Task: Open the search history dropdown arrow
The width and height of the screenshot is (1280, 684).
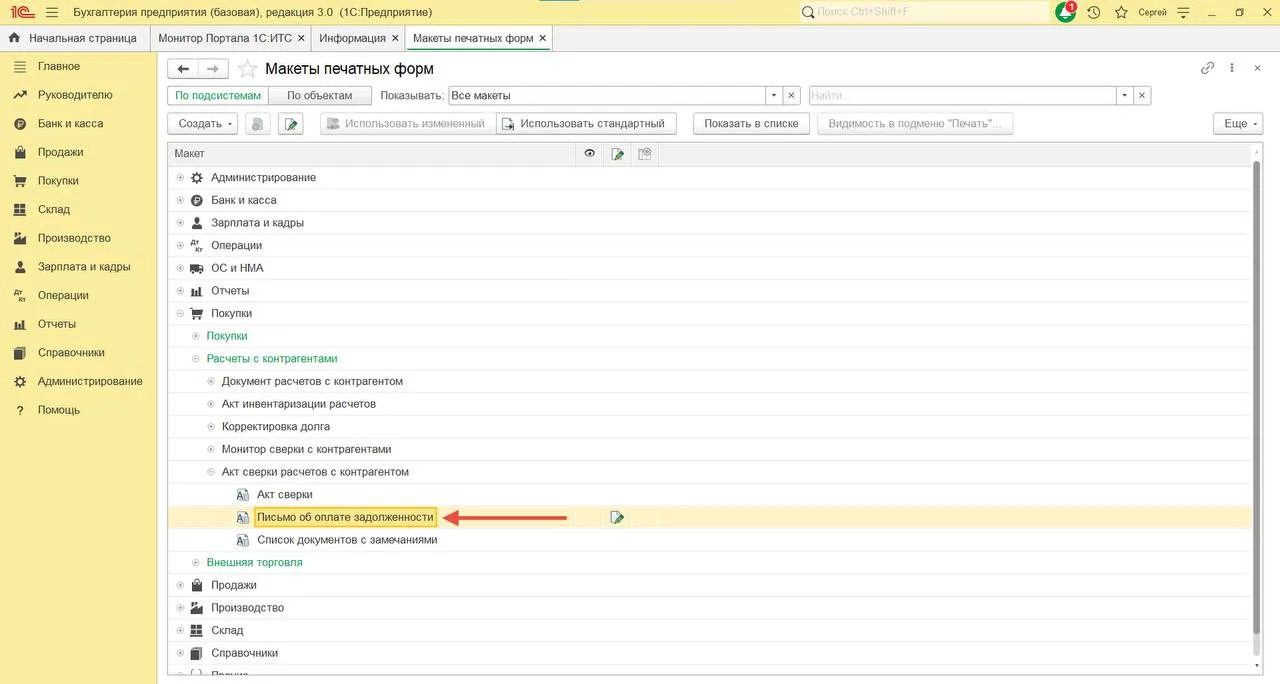Action: tap(1125, 96)
